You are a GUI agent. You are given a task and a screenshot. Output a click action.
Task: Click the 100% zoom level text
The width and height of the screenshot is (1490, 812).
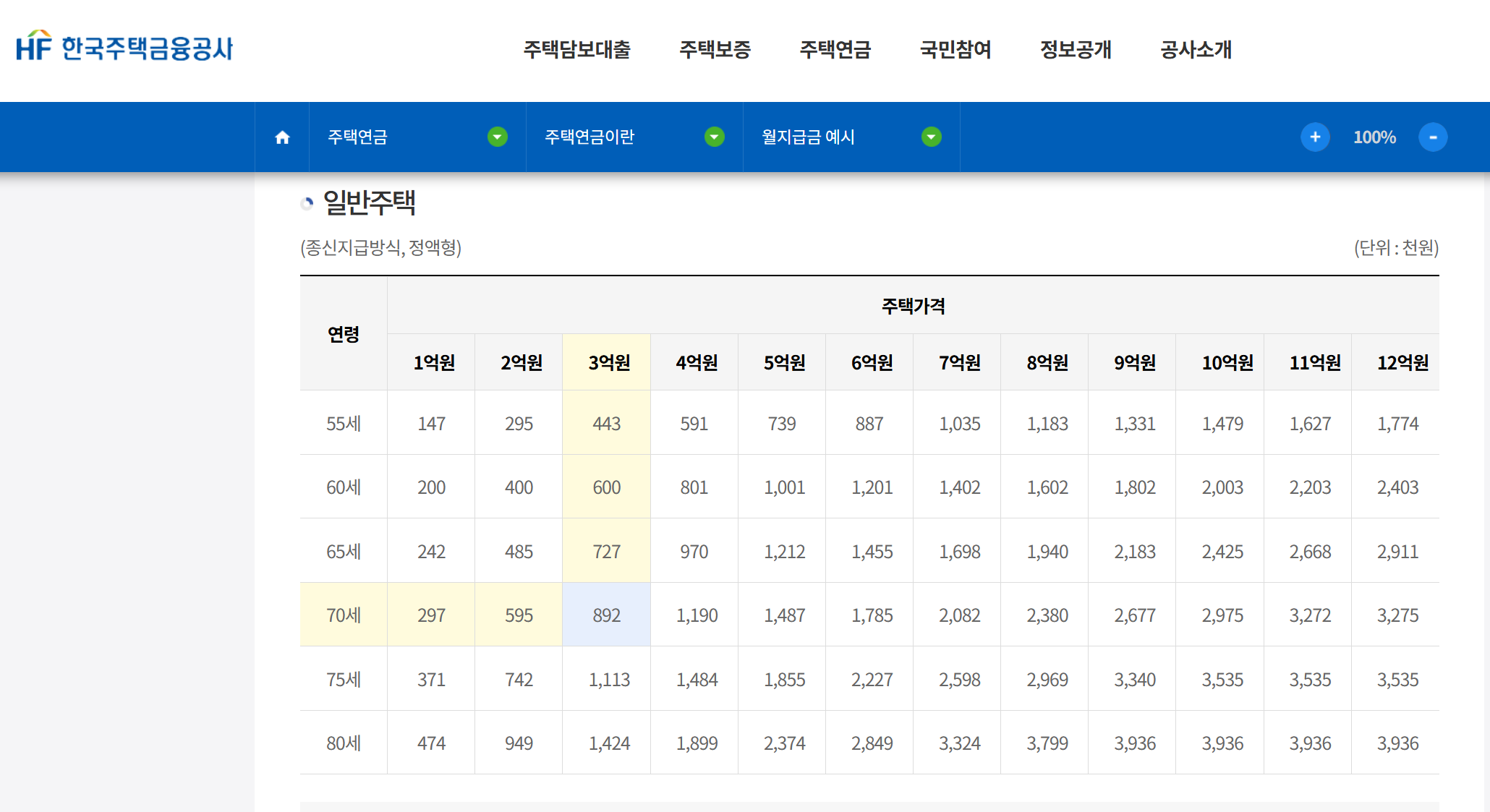point(1374,137)
